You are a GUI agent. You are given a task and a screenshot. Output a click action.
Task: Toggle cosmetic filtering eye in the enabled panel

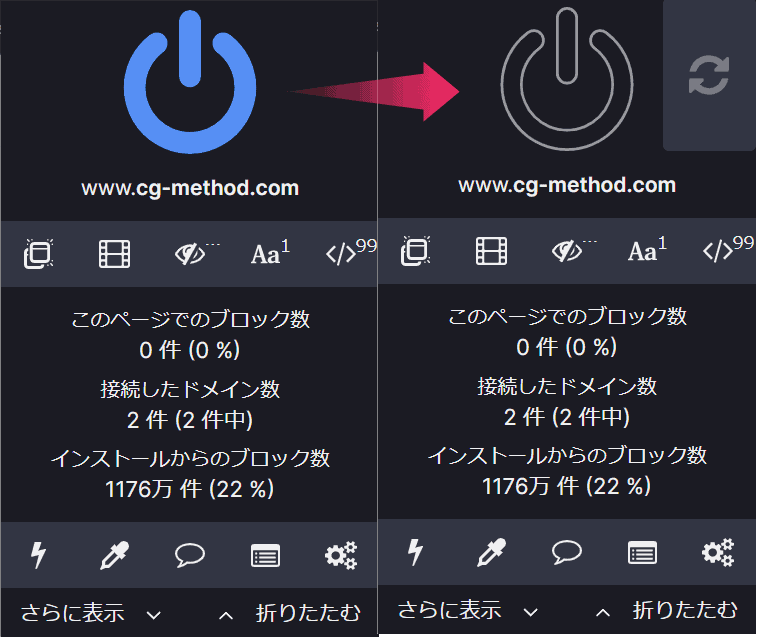click(x=190, y=254)
